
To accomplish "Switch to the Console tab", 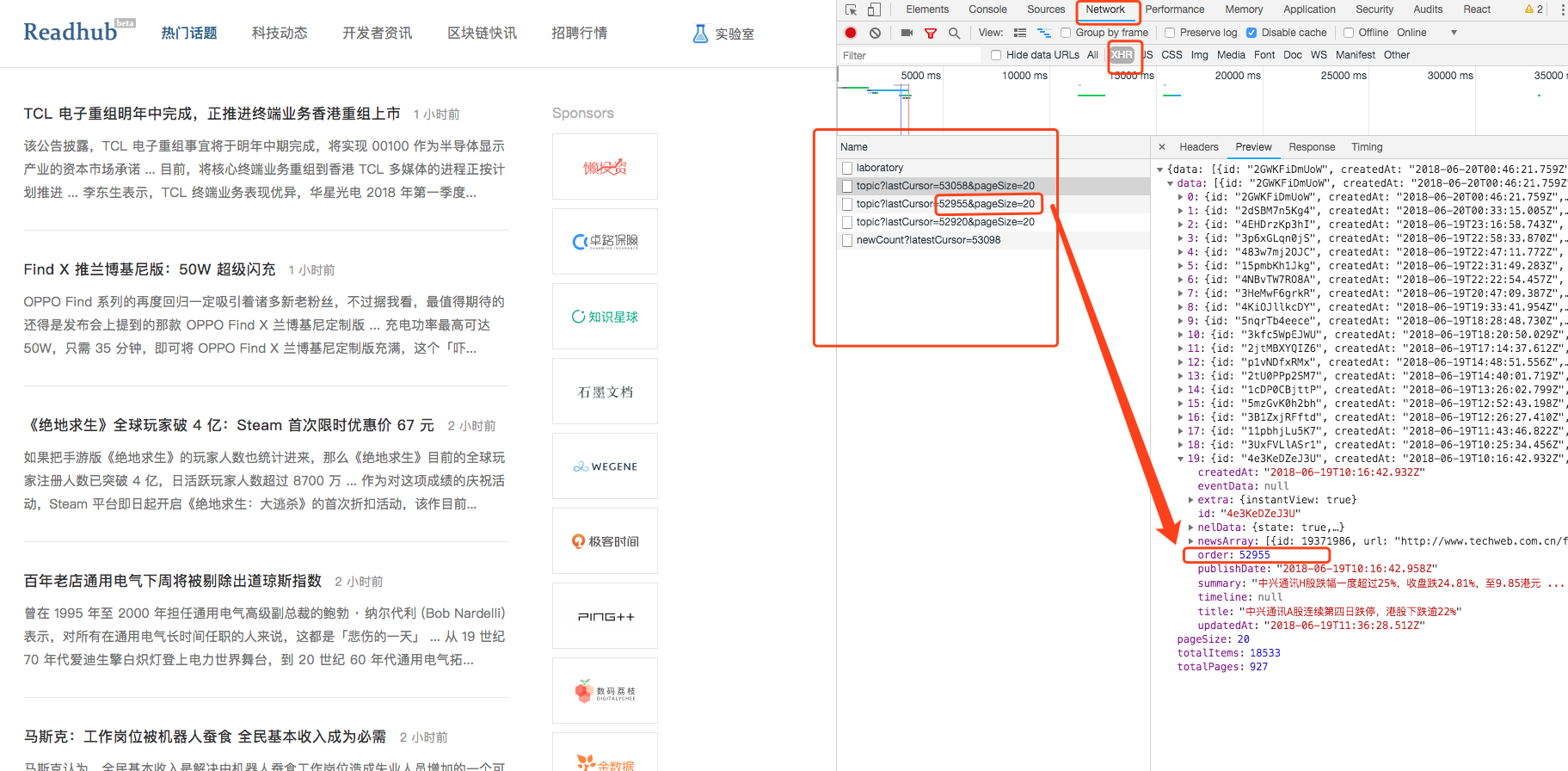I will coord(987,9).
